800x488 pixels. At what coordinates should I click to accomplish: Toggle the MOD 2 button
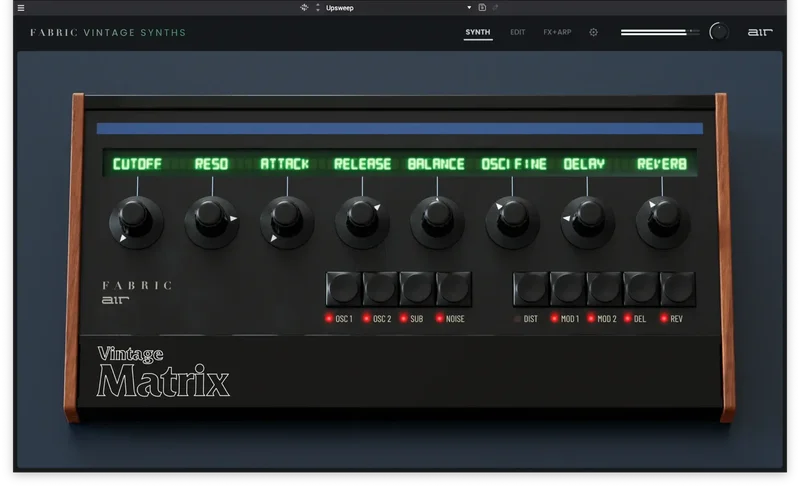(x=604, y=289)
